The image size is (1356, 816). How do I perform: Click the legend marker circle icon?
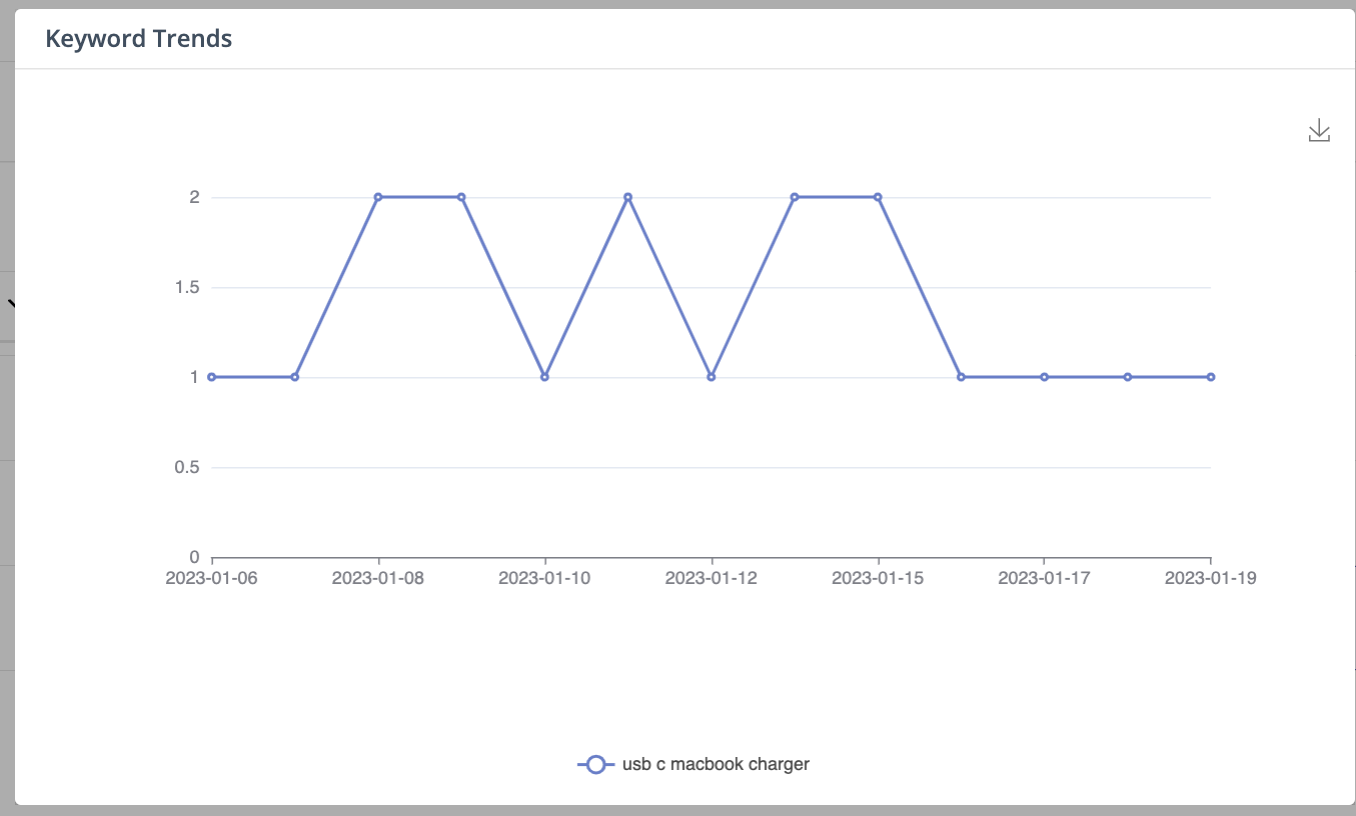point(596,764)
